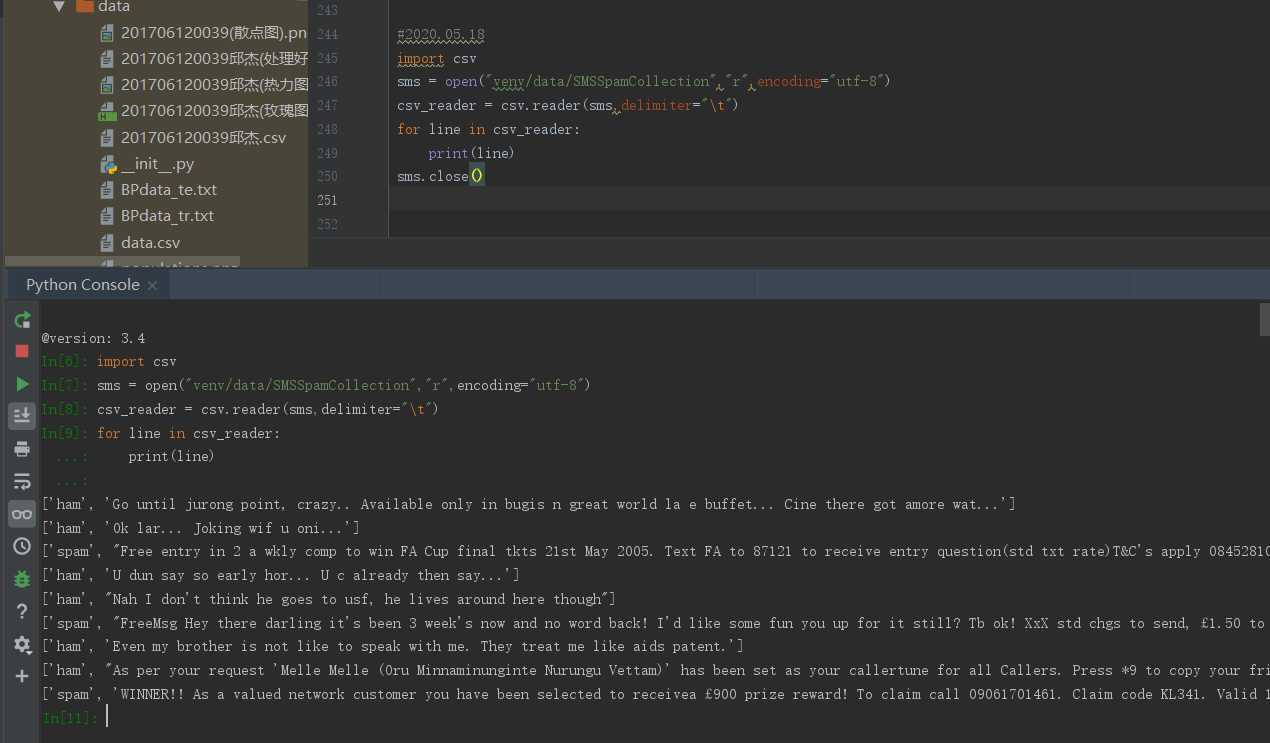Click the file icon of 邱杰(处理好
Image resolution: width=1270 pixels, height=743 pixels.
pyautogui.click(x=108, y=58)
